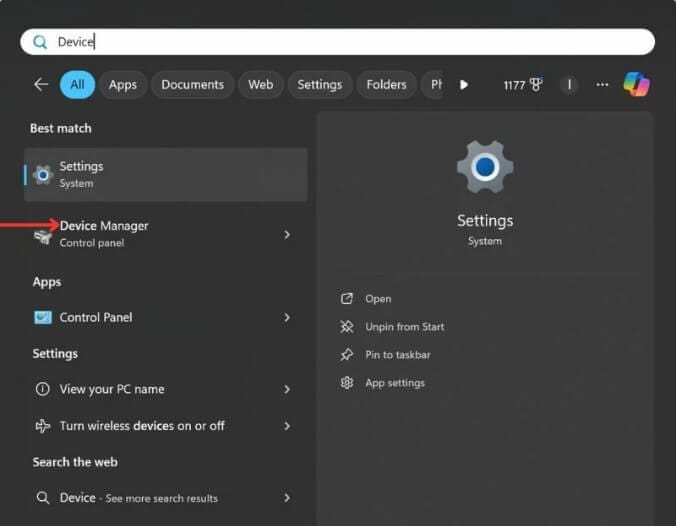Image resolution: width=676 pixels, height=526 pixels.
Task: Switch to the Settings filter tab
Action: [319, 85]
